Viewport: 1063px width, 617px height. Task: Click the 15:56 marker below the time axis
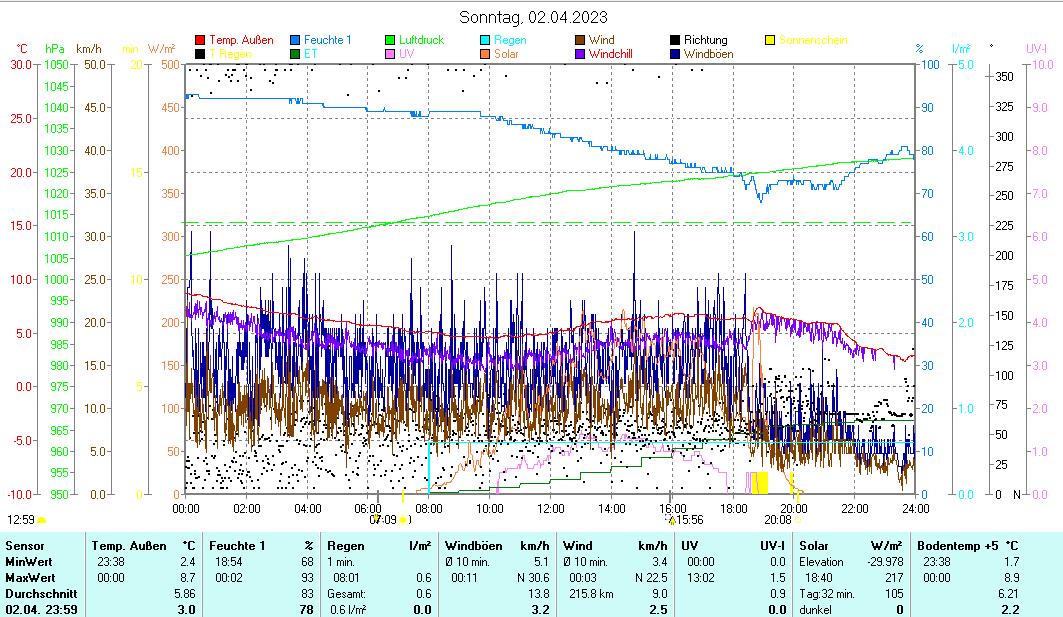687,520
